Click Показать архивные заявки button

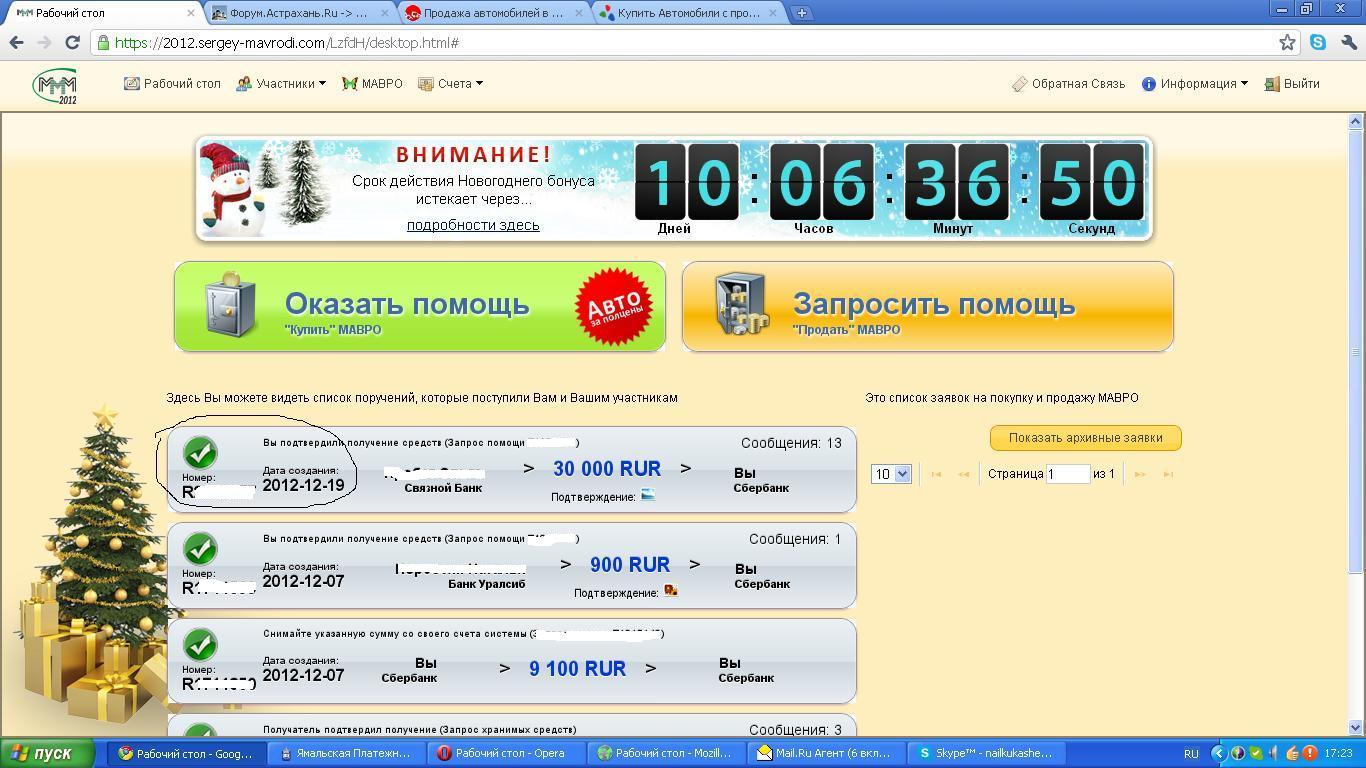1086,438
